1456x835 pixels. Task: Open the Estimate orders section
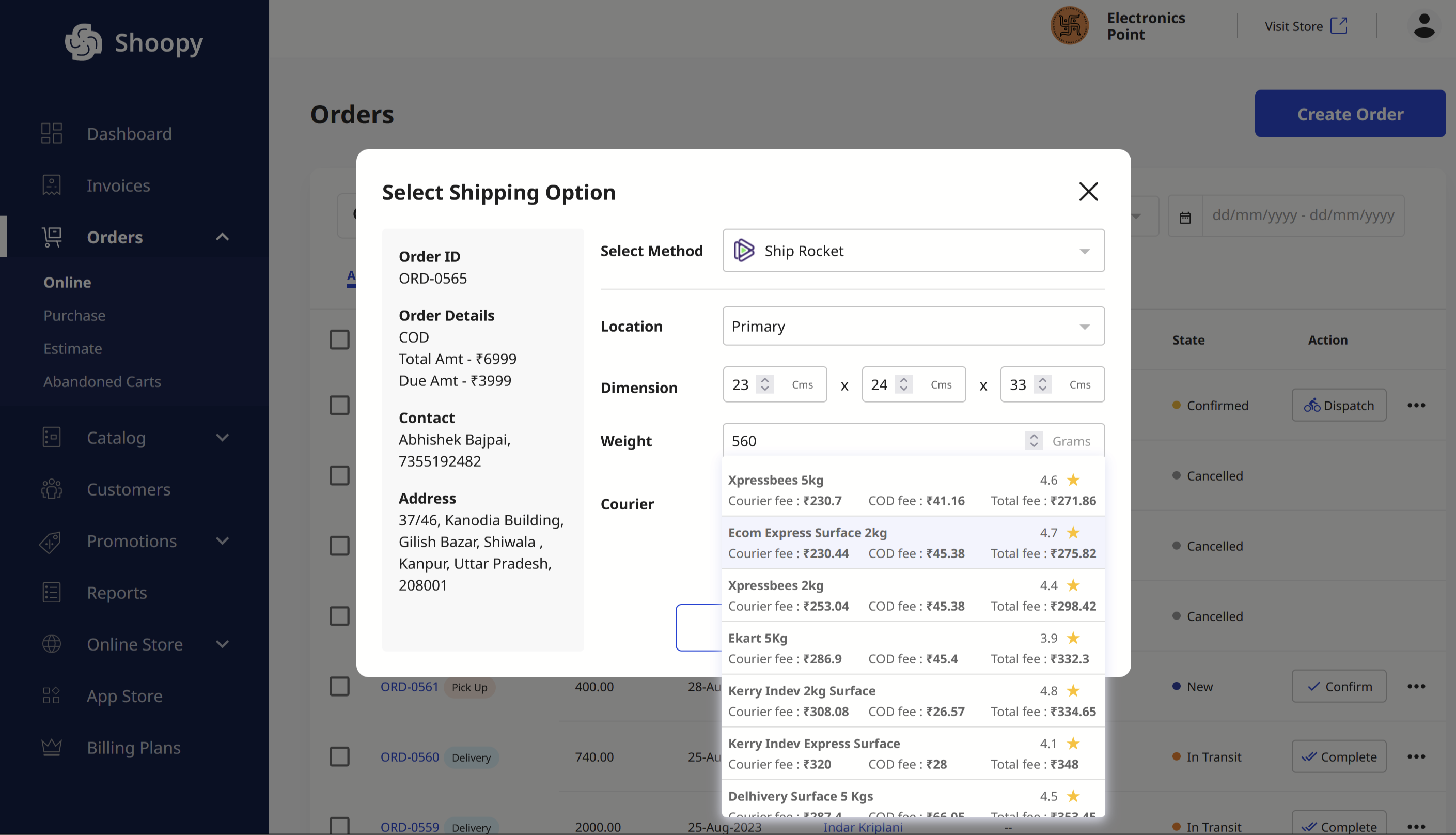click(x=72, y=348)
